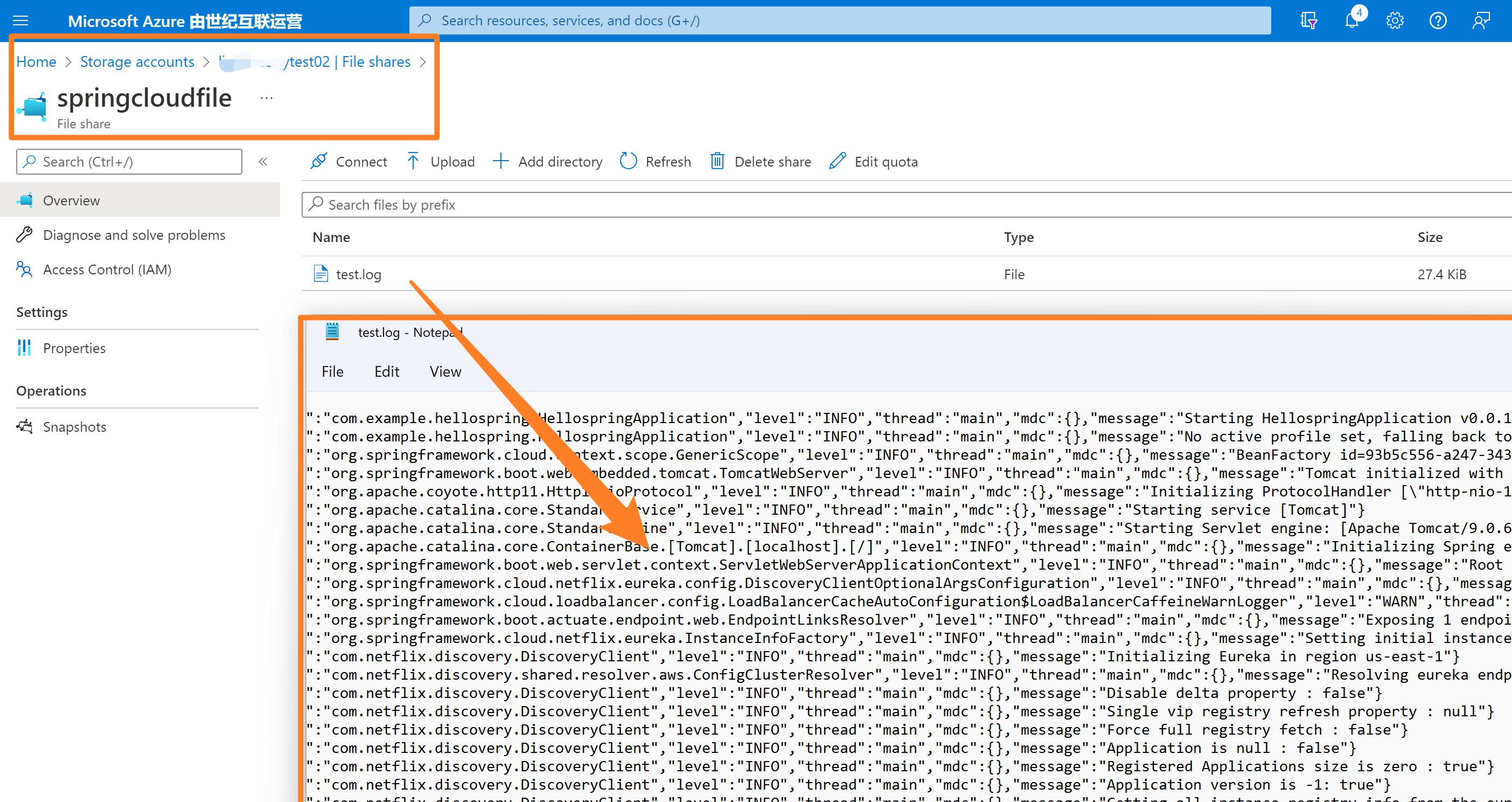Collapse the left navigation pane chevron
Viewport: 1512px width, 802px height.
[263, 162]
